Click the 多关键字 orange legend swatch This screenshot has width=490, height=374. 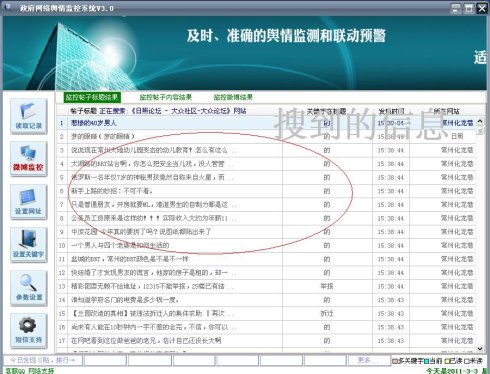click(x=395, y=361)
